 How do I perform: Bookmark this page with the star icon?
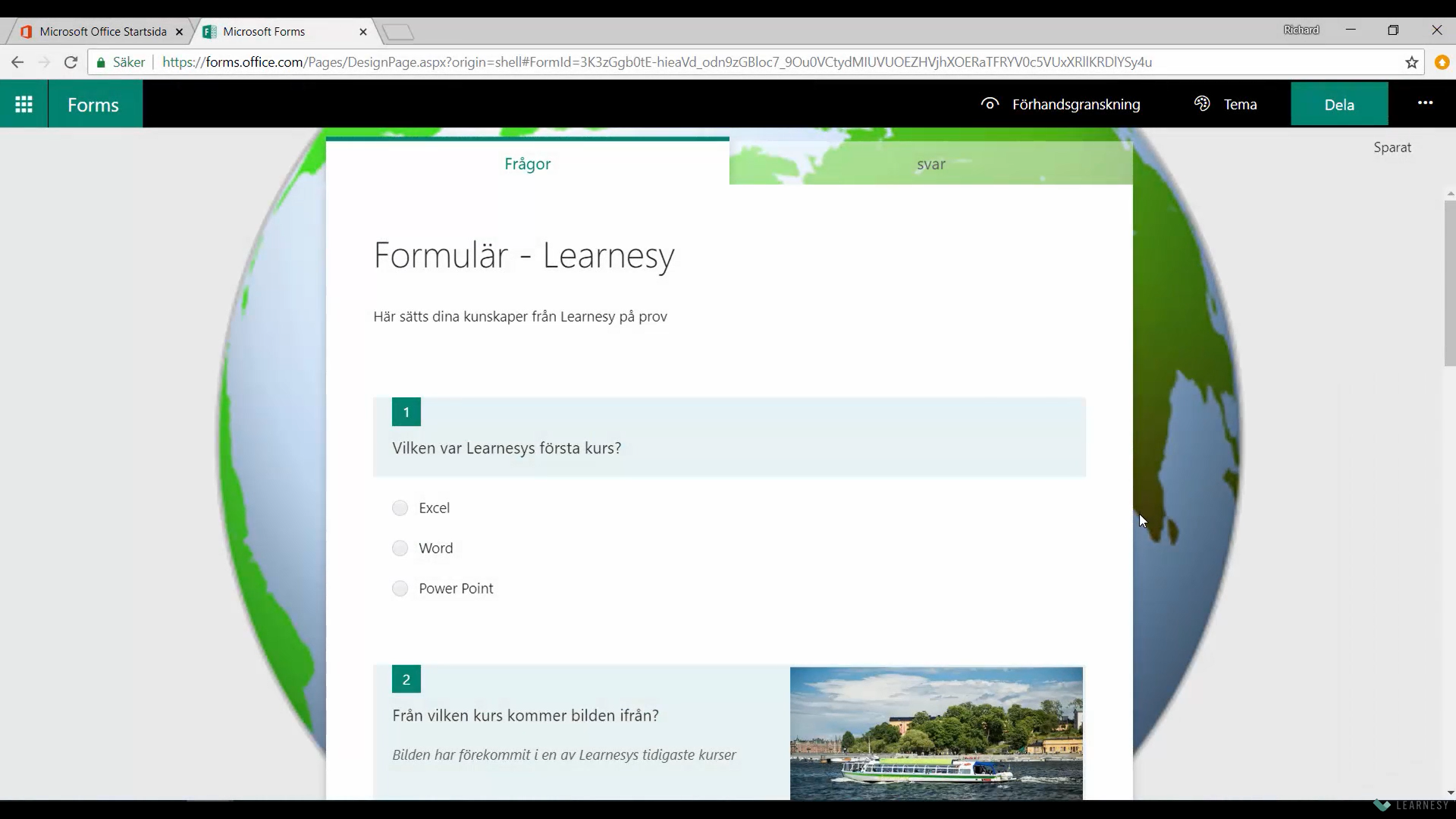point(1411,62)
